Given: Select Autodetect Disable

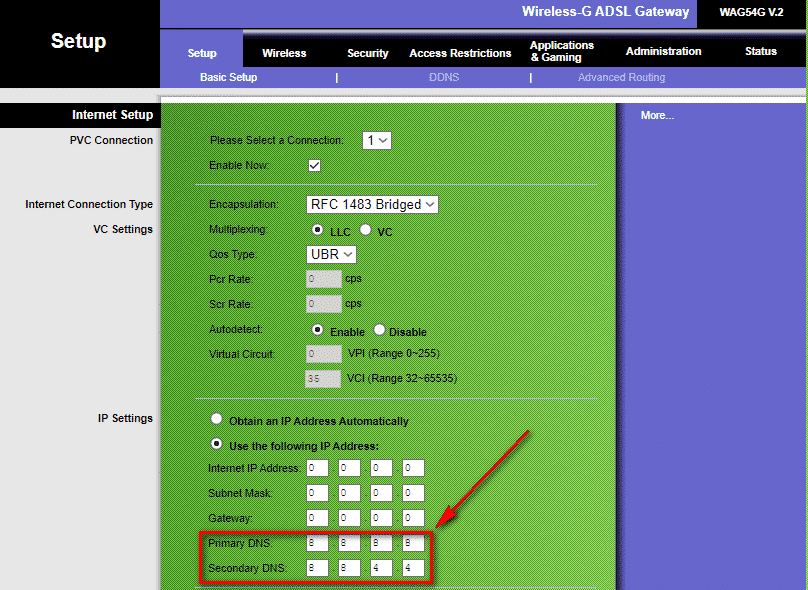Looking at the screenshot, I should click(x=379, y=330).
